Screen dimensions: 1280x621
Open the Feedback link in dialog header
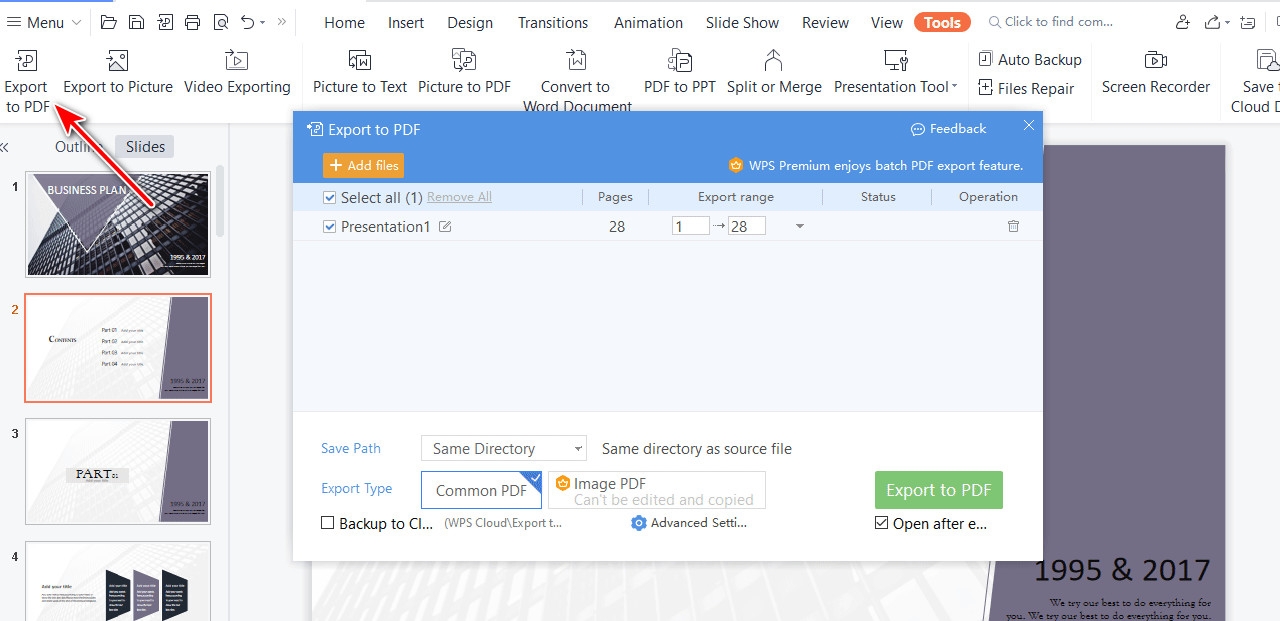click(948, 128)
